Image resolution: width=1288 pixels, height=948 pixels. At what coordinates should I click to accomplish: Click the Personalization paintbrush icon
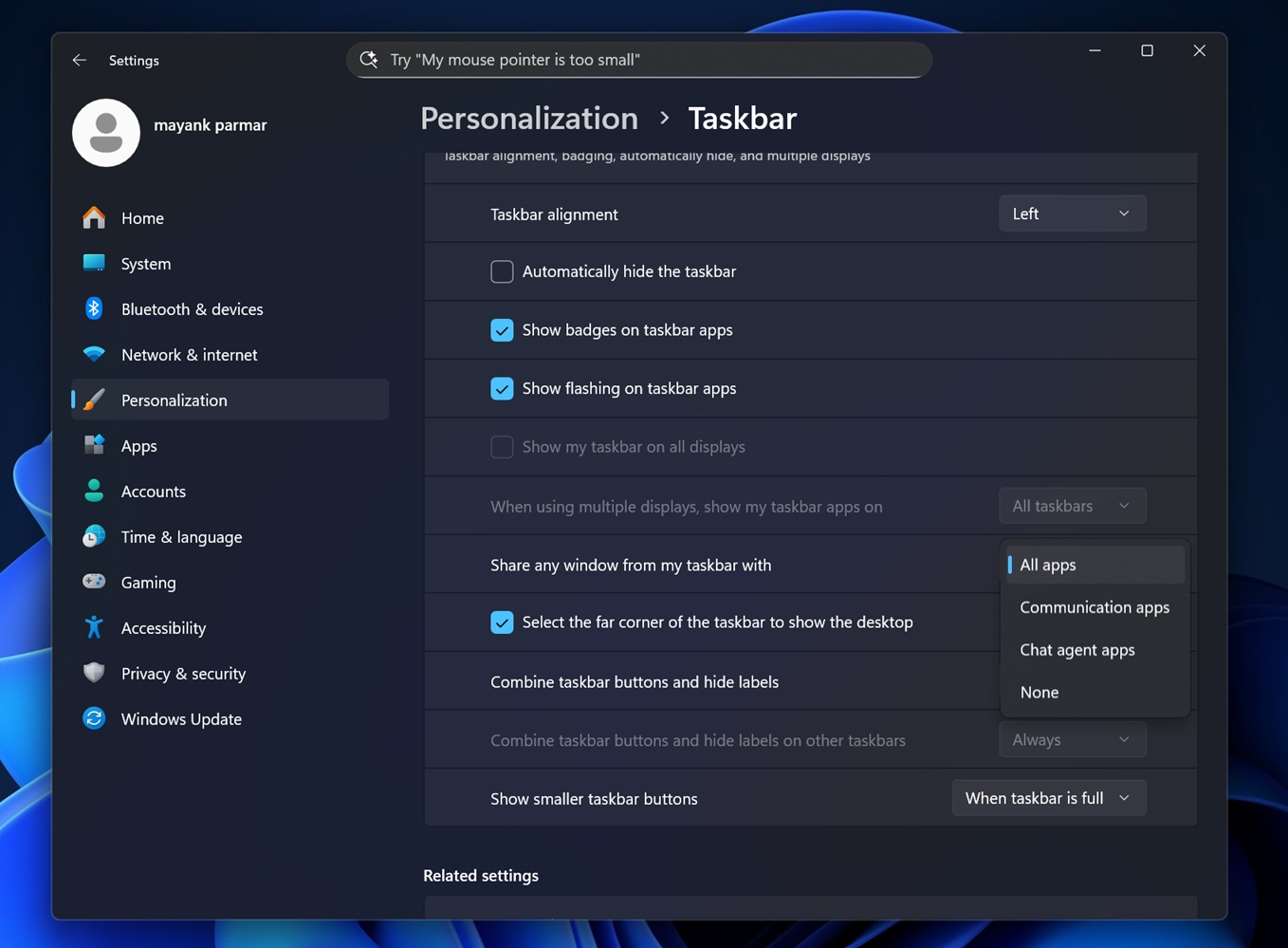point(94,400)
